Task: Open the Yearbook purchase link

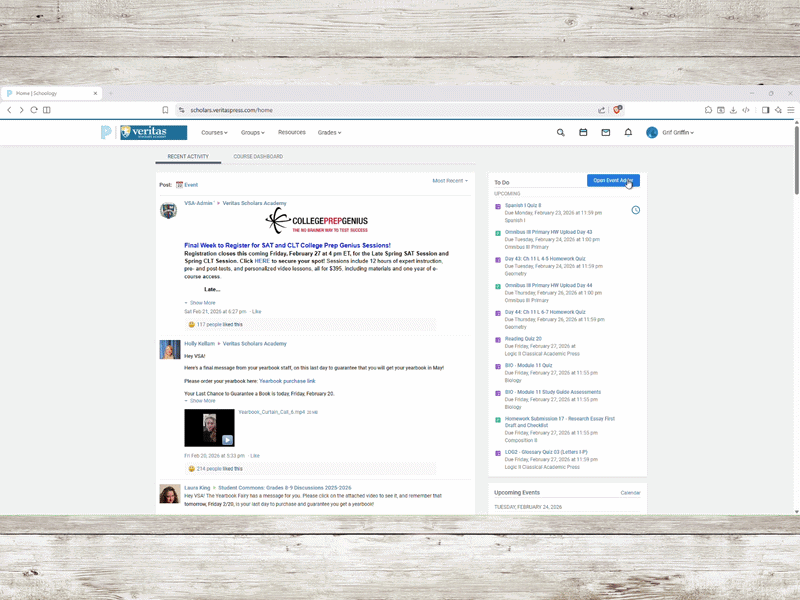Action: (x=287, y=381)
